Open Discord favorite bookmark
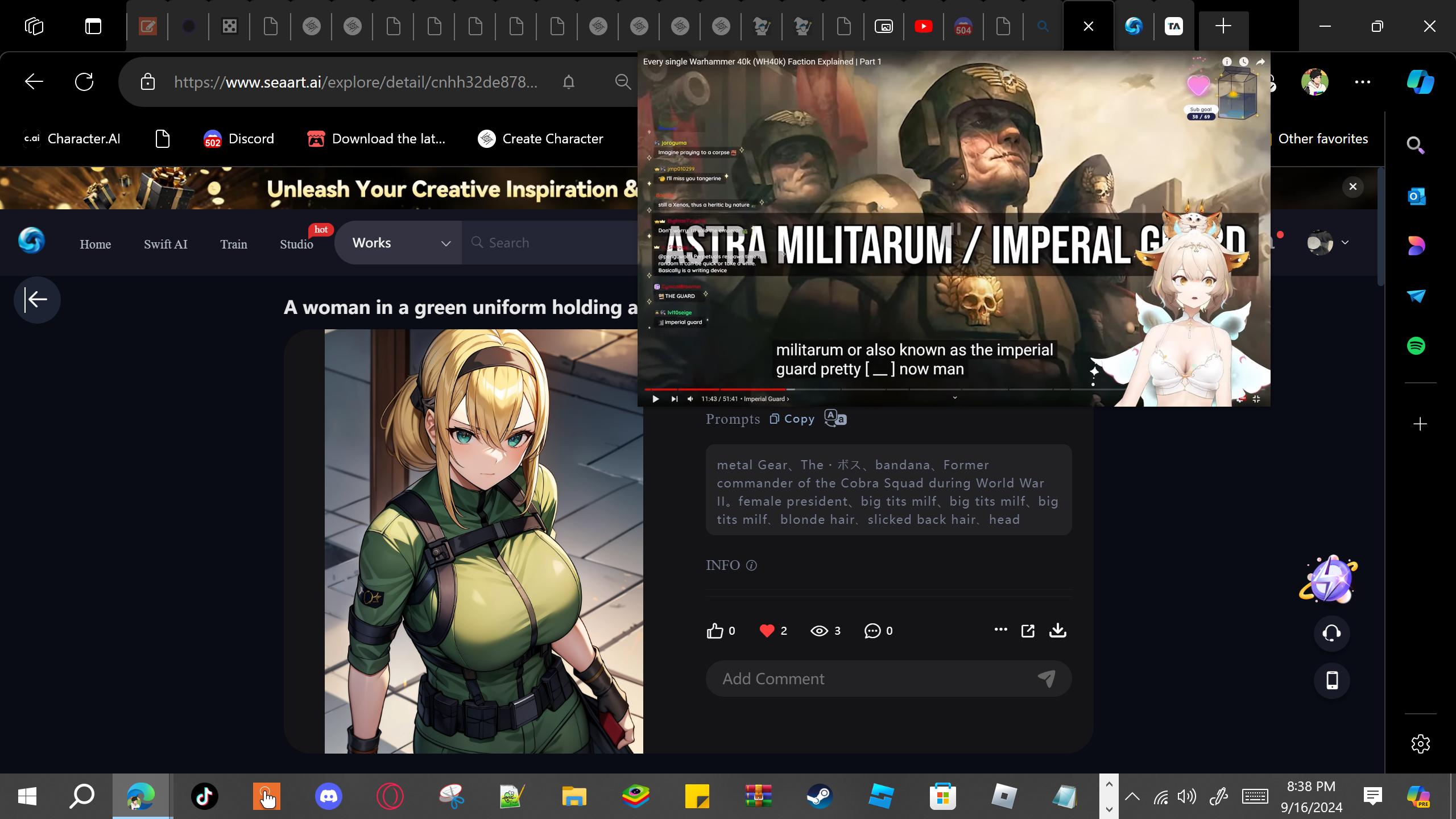The width and height of the screenshot is (1456, 819). [x=239, y=139]
